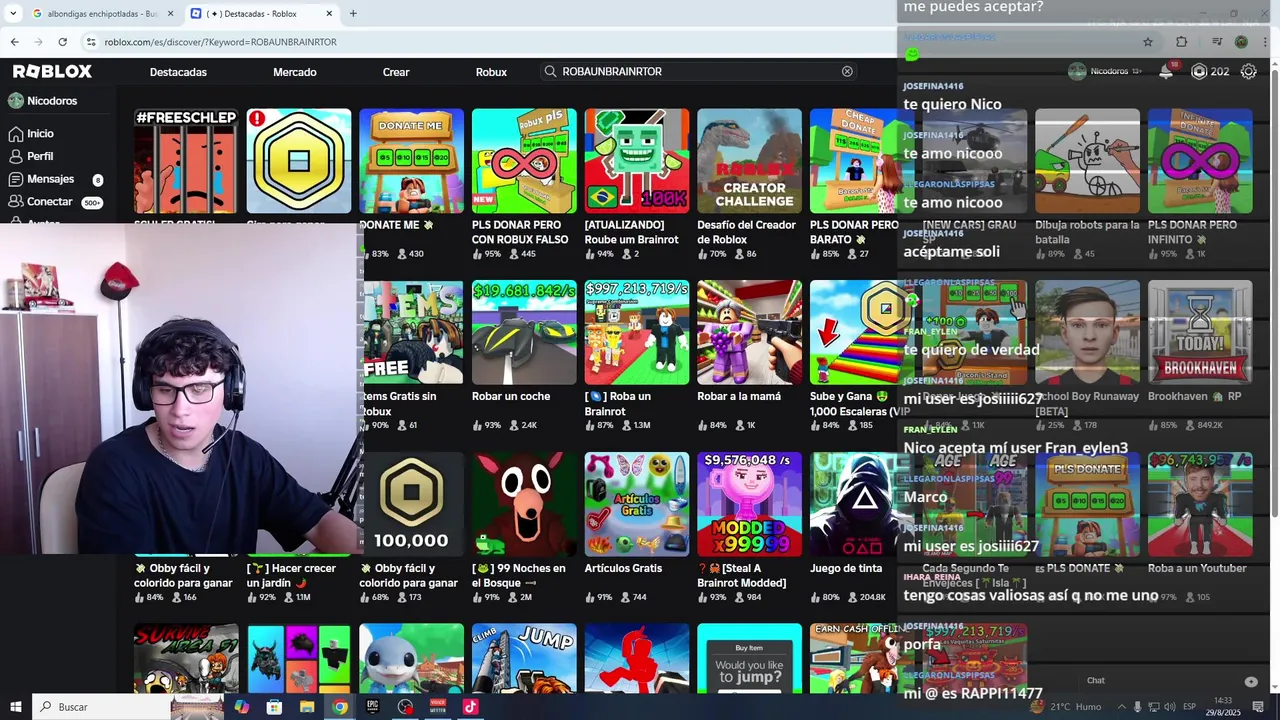This screenshot has height=720, width=1280.
Task: Open Brookhaven RP game thumbnail
Action: (x=1200, y=332)
